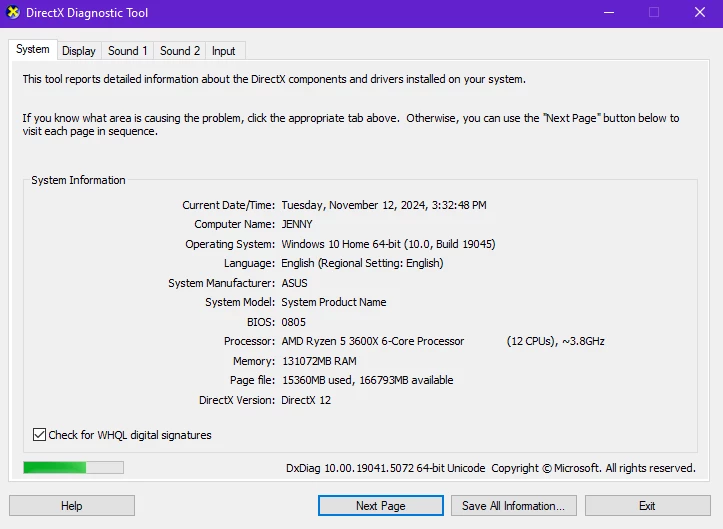723x529 pixels.
Task: Click the system manufacturer value ASUS
Action: 294,283
